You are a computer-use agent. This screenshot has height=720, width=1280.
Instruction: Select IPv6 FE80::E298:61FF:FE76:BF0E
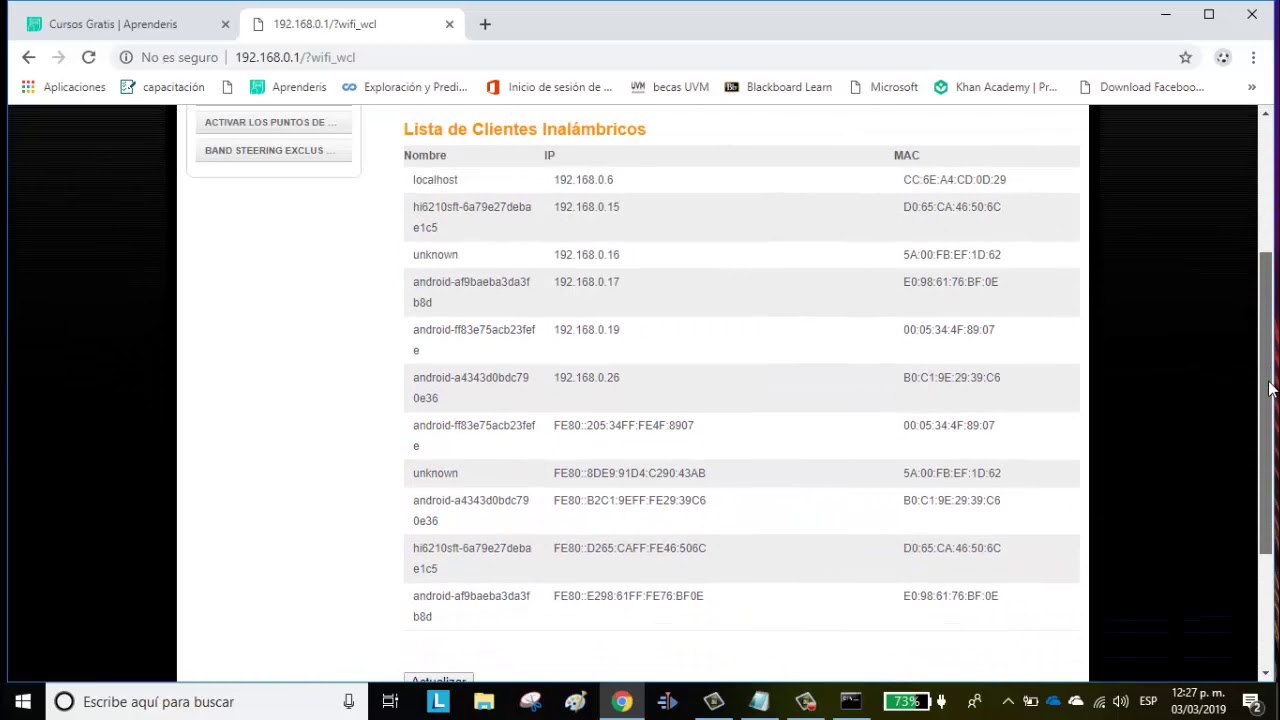pos(628,596)
